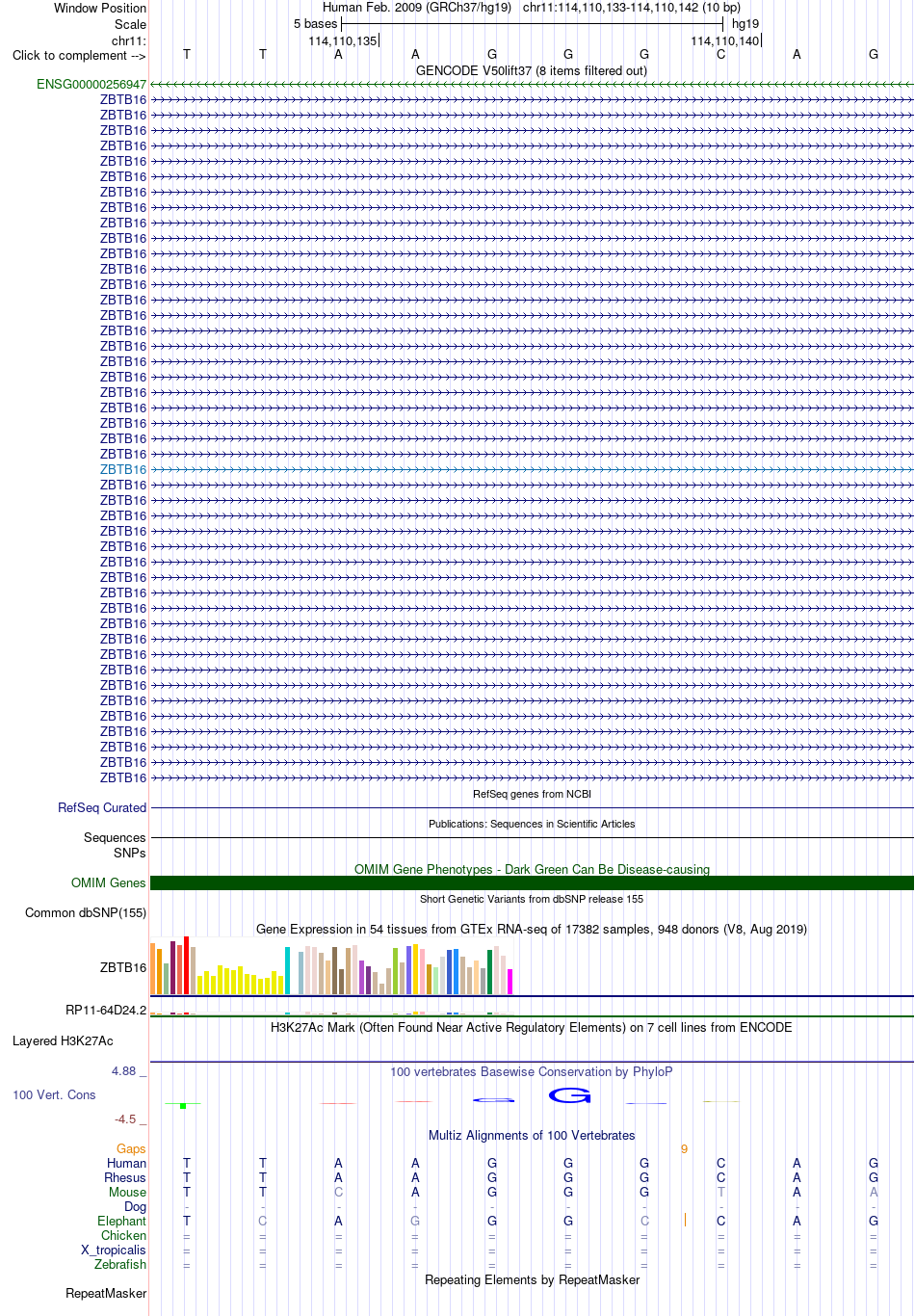The width and height of the screenshot is (915, 1316).
Task: Click the cyan bar in ZBTB16 GTEx chart
Action: coord(288,970)
